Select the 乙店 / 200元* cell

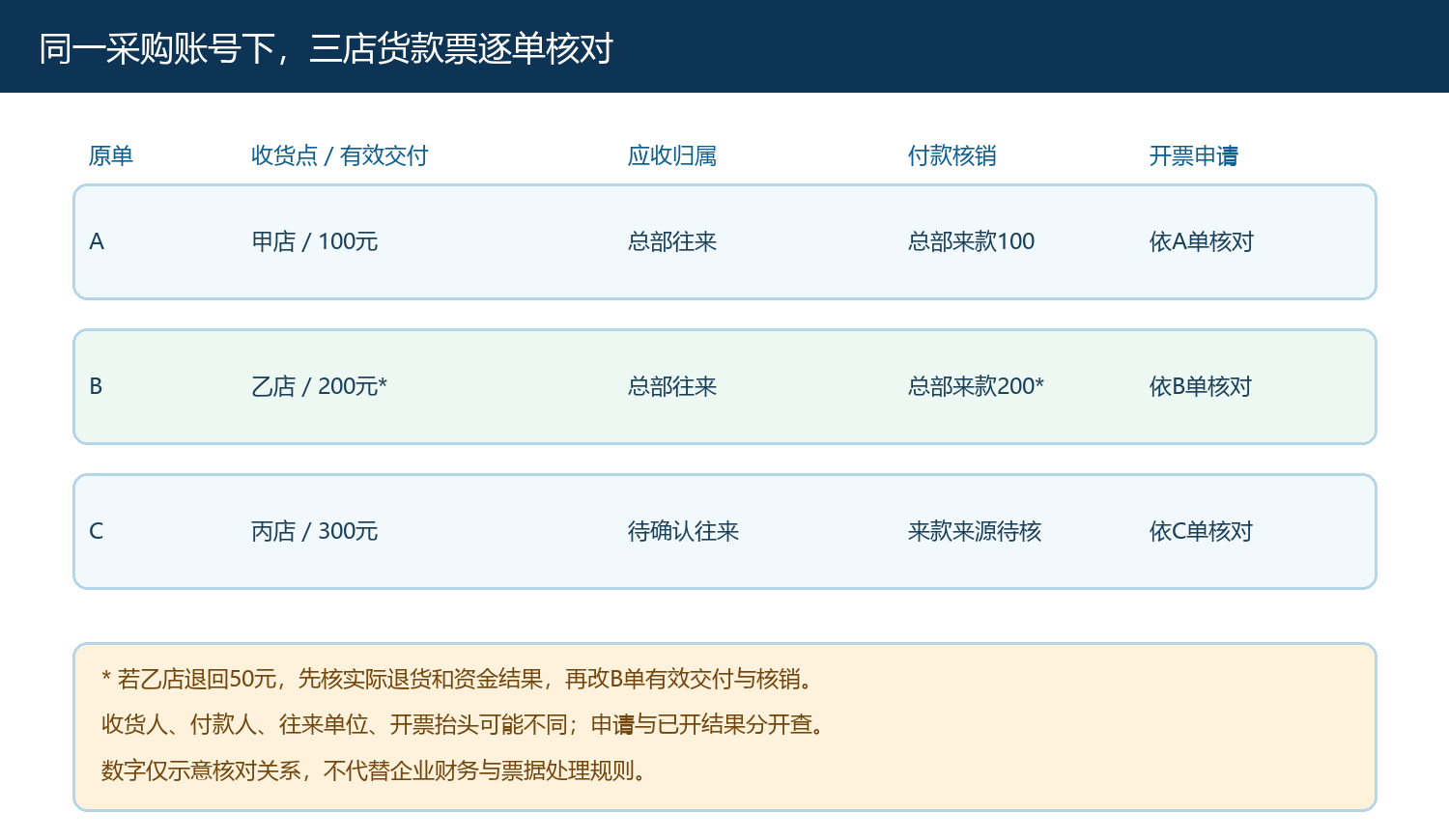click(319, 386)
